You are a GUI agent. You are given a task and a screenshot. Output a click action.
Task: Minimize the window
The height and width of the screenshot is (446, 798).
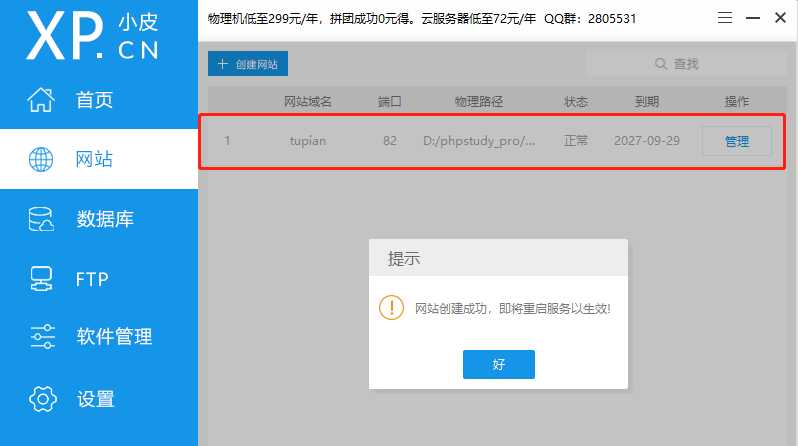(753, 18)
